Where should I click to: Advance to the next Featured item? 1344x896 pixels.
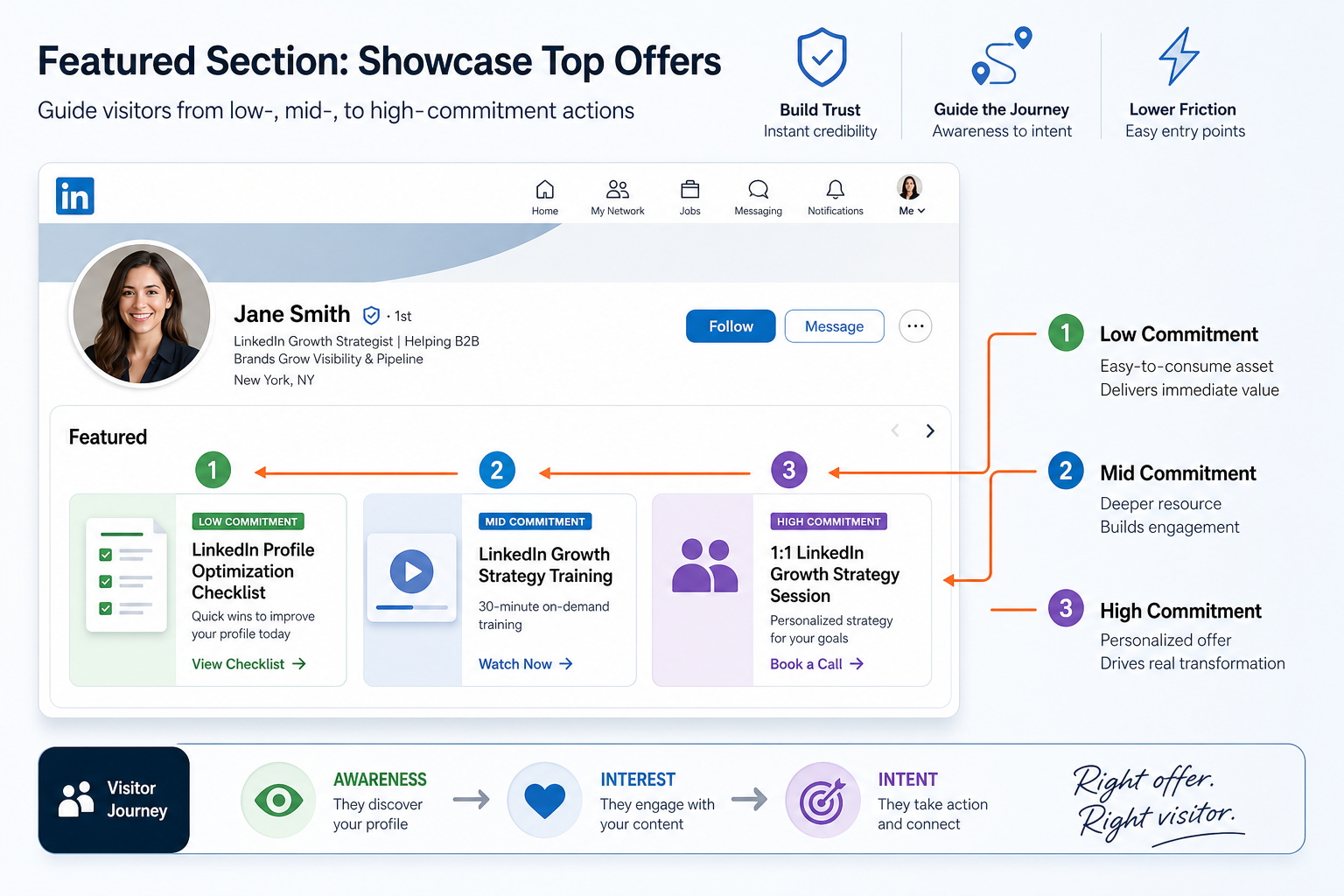coord(930,430)
